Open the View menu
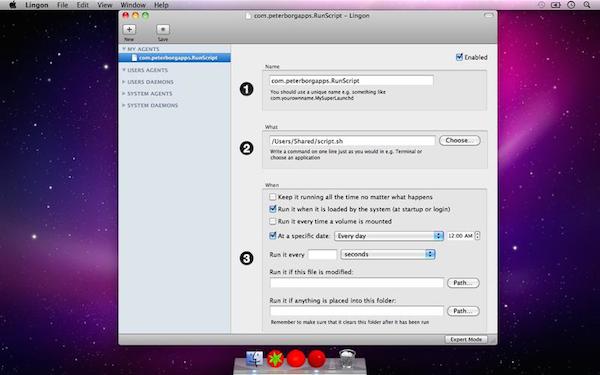The height and width of the screenshot is (375, 600). [x=105, y=5]
